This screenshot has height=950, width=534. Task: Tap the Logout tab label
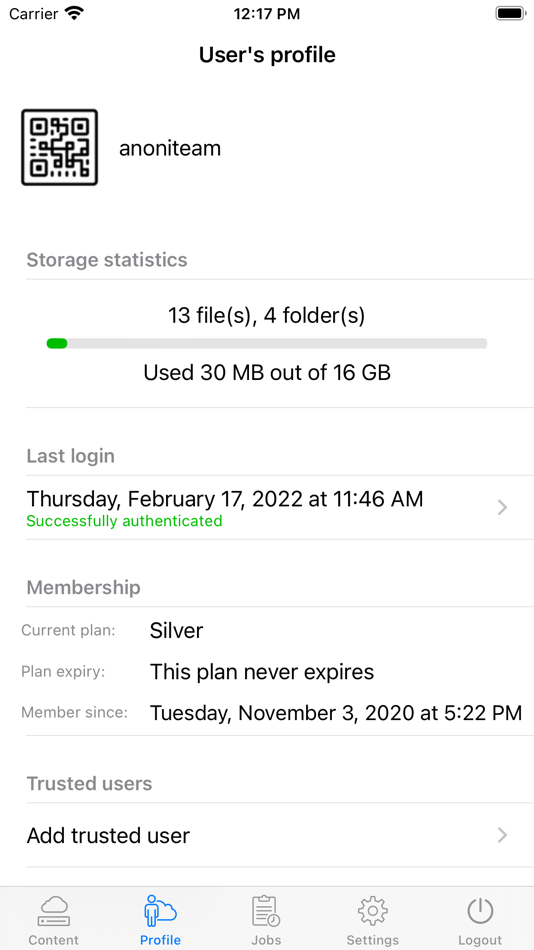point(480,940)
